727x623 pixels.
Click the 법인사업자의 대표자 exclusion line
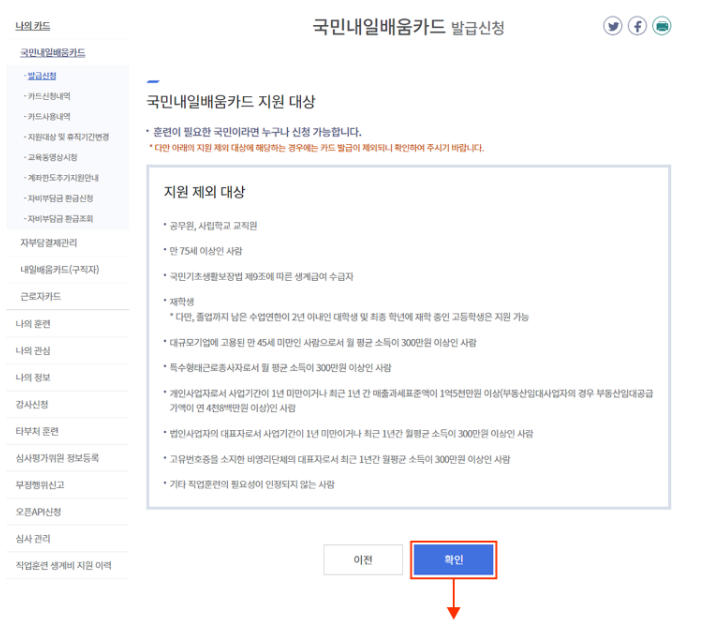click(351, 434)
